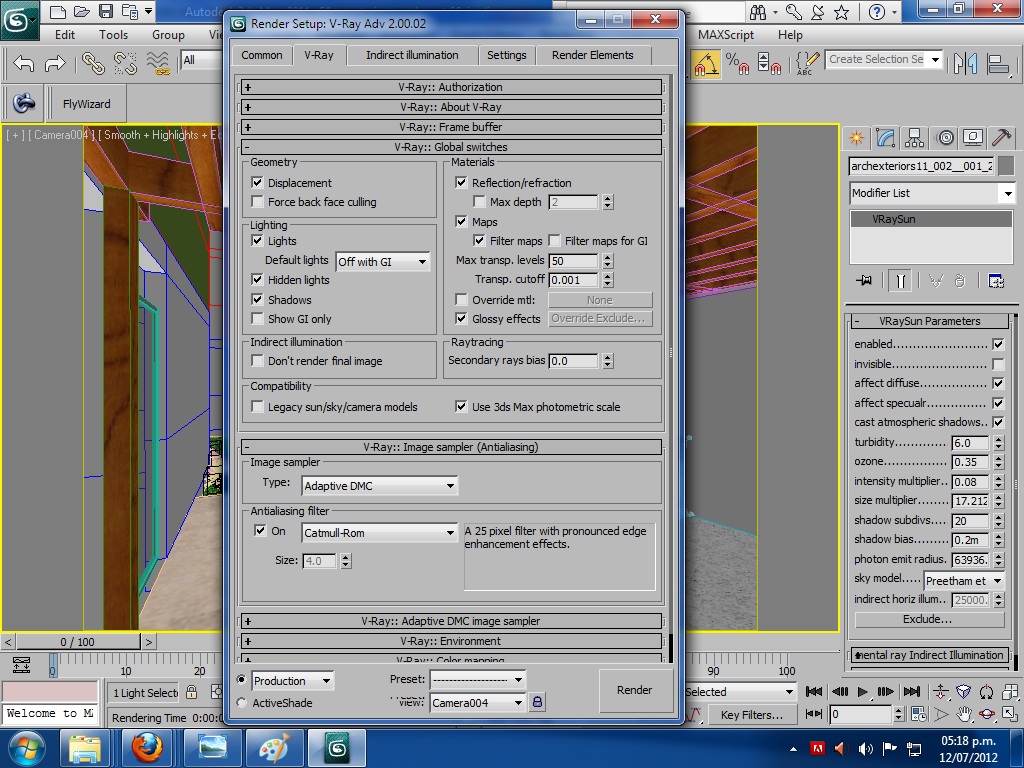The image size is (1024, 768).
Task: Toggle Glossy effects checkbox
Action: click(462, 319)
